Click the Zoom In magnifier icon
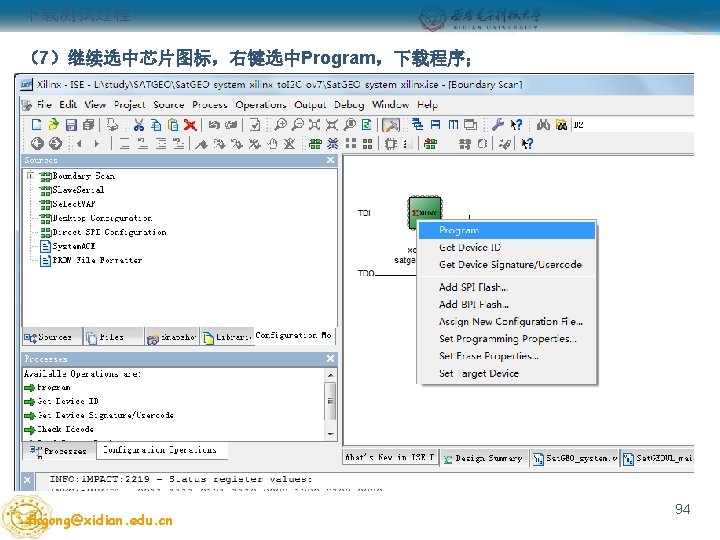720x540 pixels. [x=280, y=124]
